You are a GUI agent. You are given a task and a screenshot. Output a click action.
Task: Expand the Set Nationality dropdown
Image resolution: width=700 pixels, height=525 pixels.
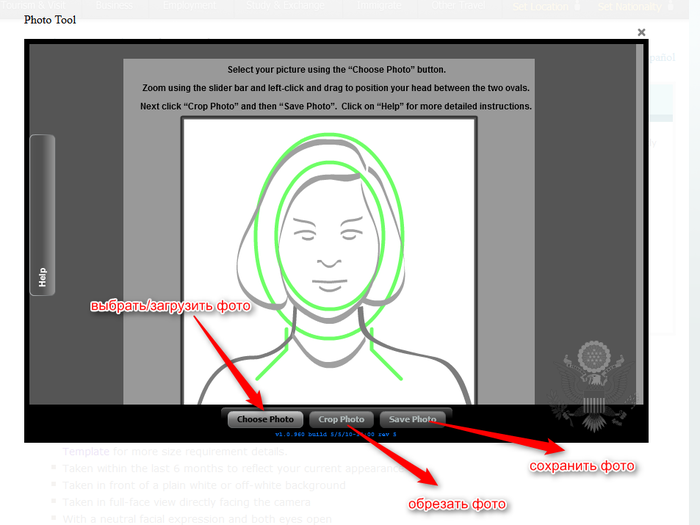pyautogui.click(x=641, y=6)
